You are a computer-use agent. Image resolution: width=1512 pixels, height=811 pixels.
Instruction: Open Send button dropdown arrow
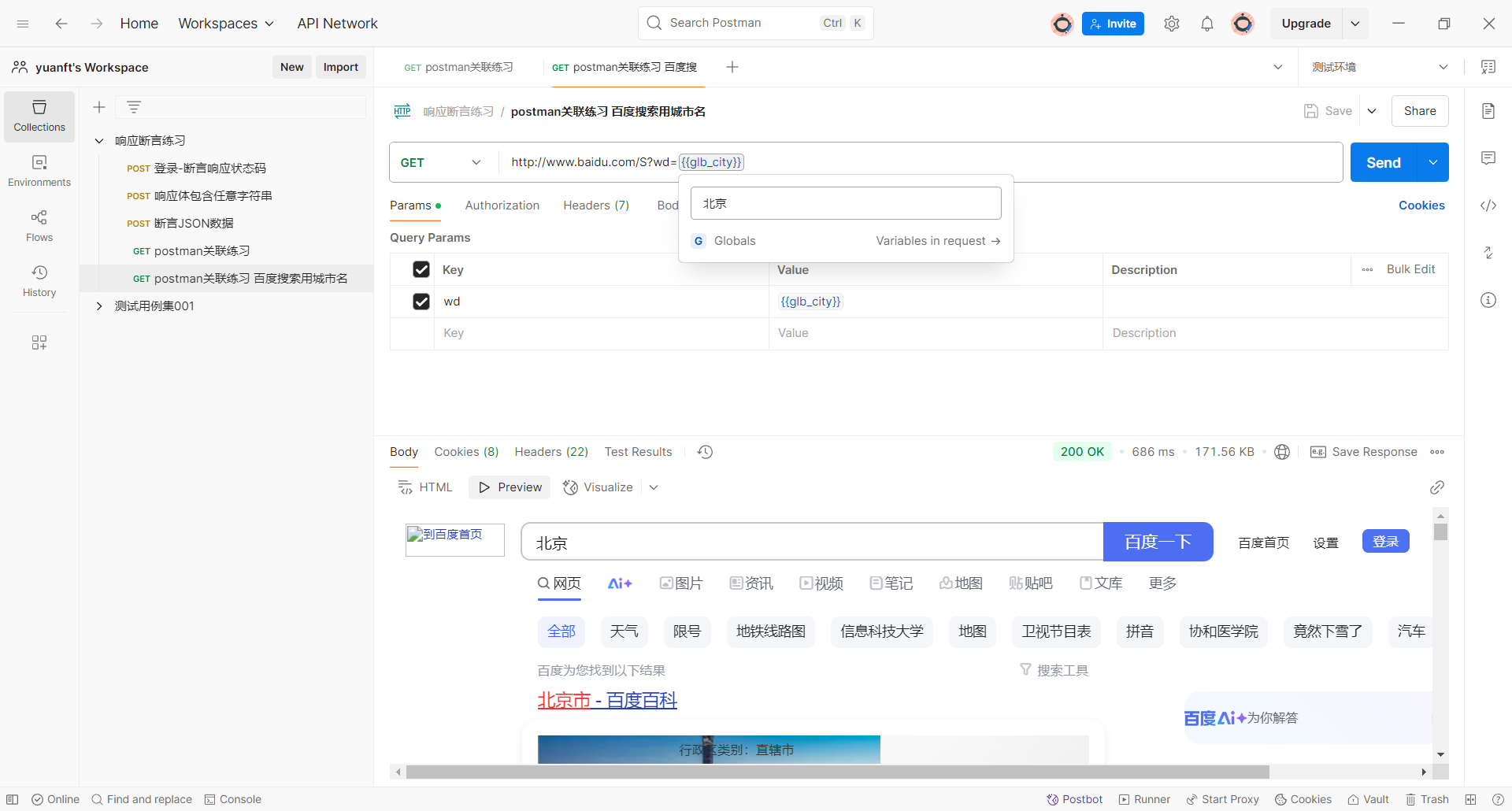1433,162
